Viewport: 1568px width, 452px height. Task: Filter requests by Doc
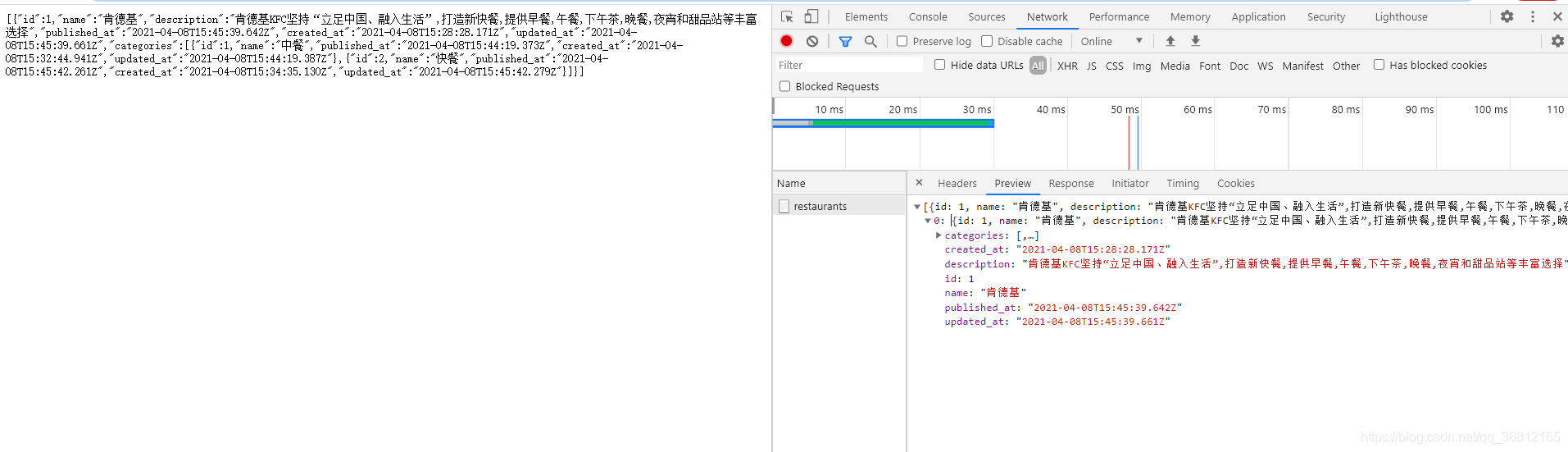coord(1239,66)
